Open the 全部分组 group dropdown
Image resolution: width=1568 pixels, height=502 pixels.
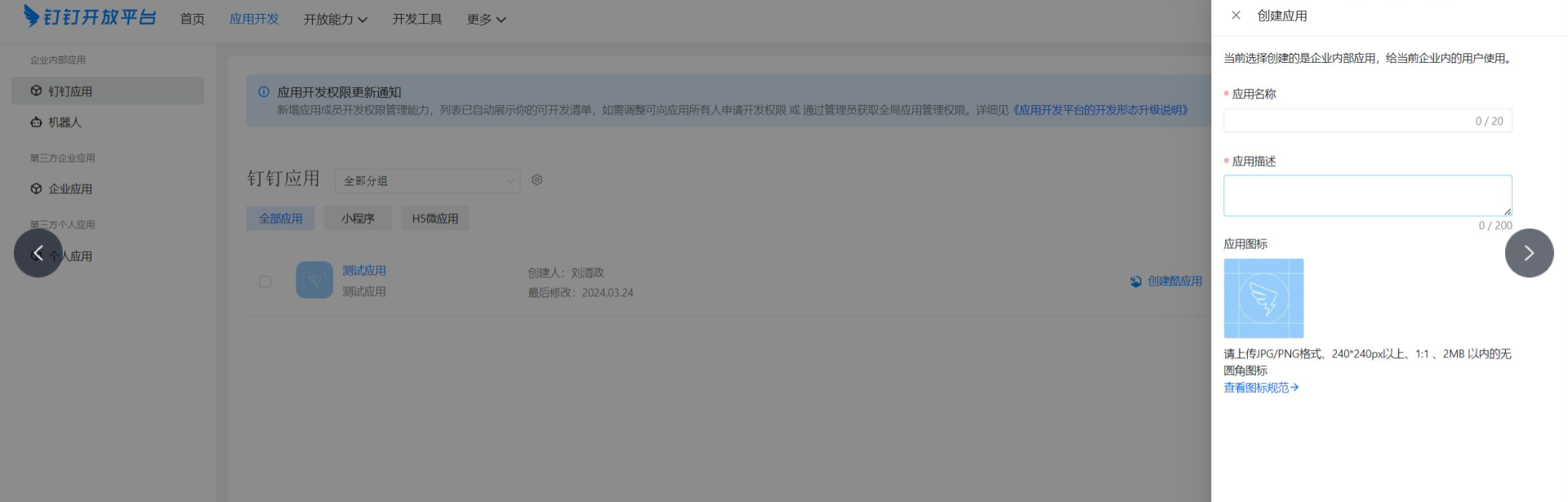427,180
